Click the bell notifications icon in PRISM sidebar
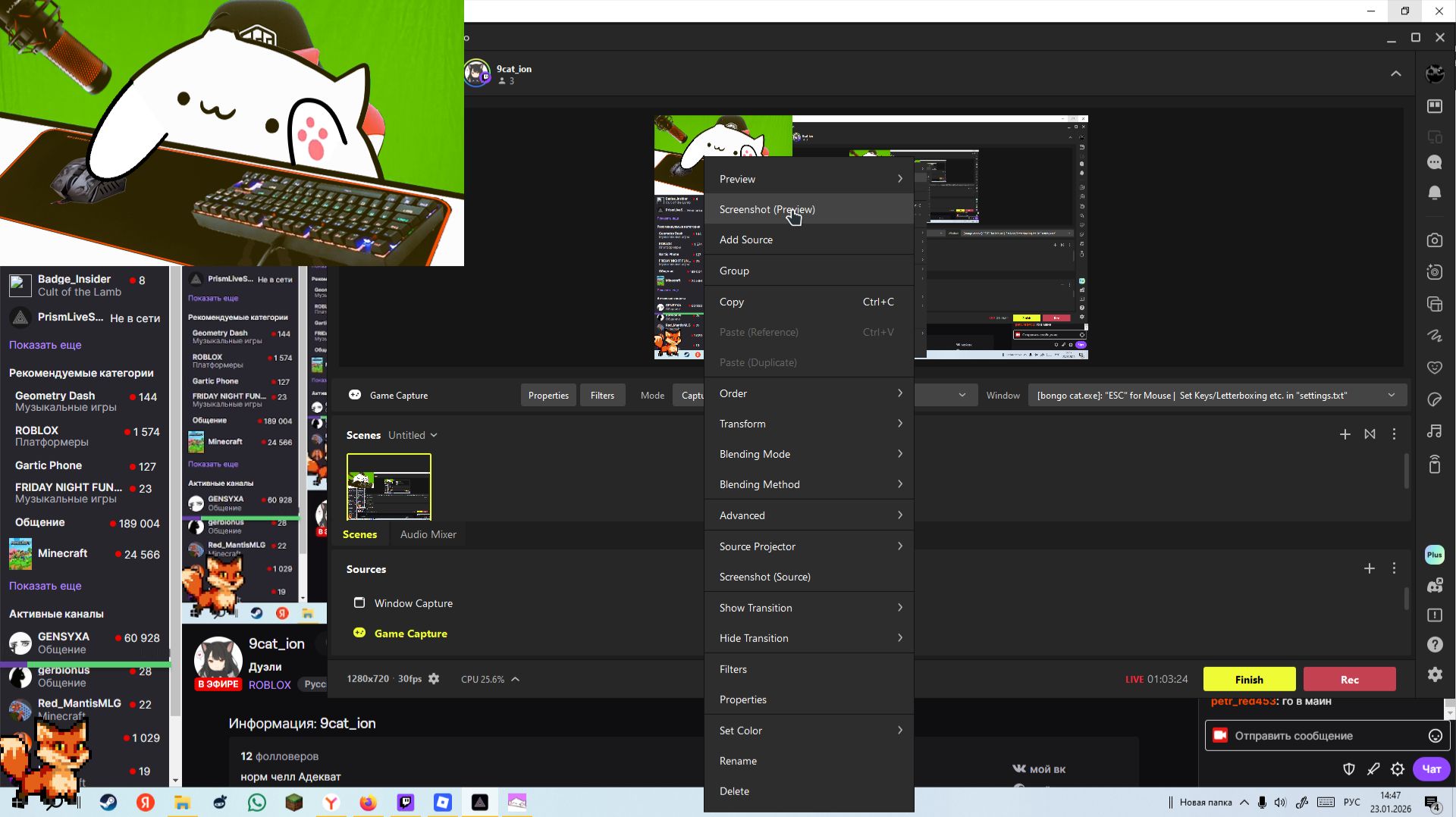1456x817 pixels. (1434, 193)
